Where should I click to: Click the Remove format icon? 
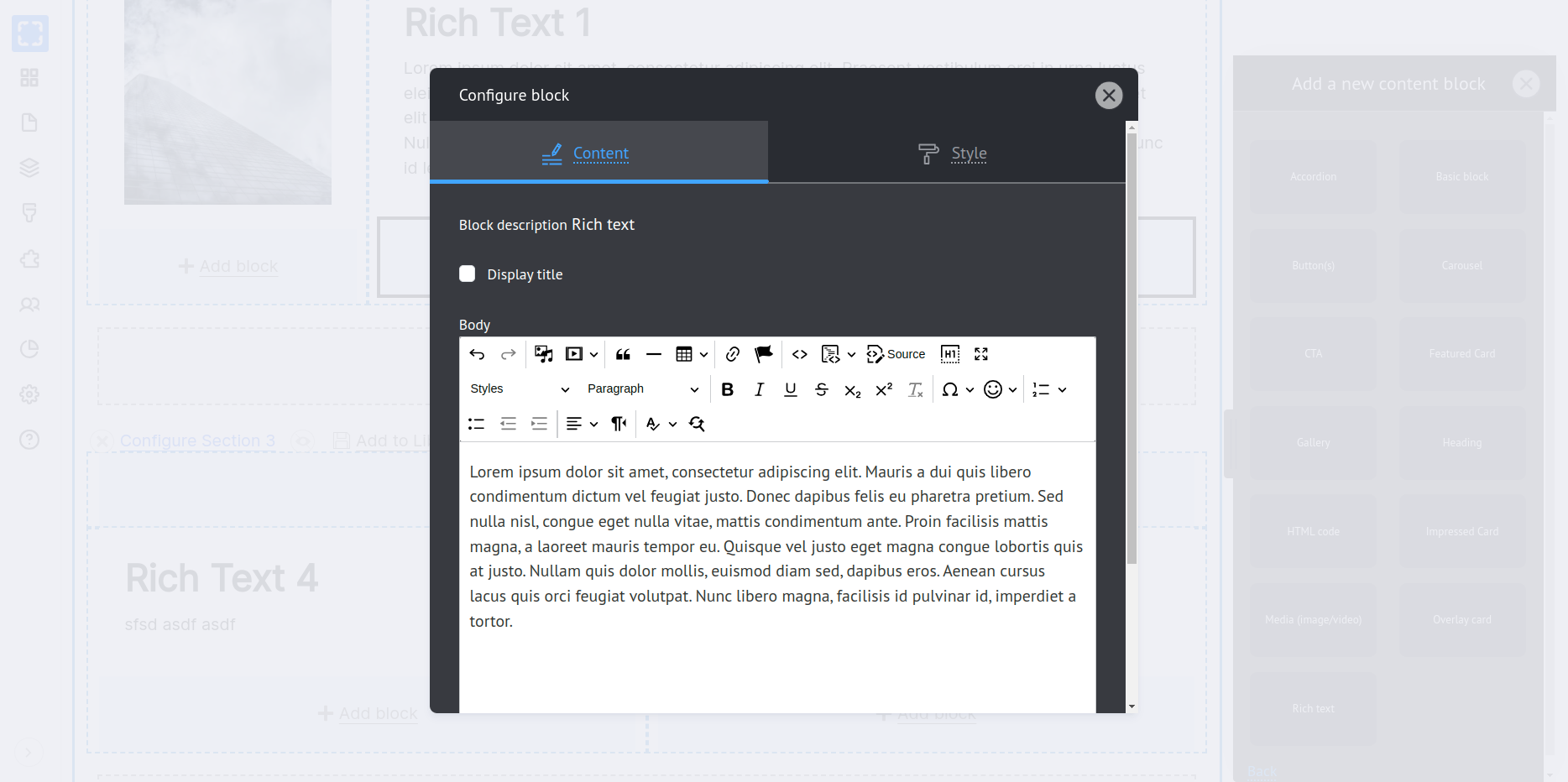pyautogui.click(x=916, y=389)
